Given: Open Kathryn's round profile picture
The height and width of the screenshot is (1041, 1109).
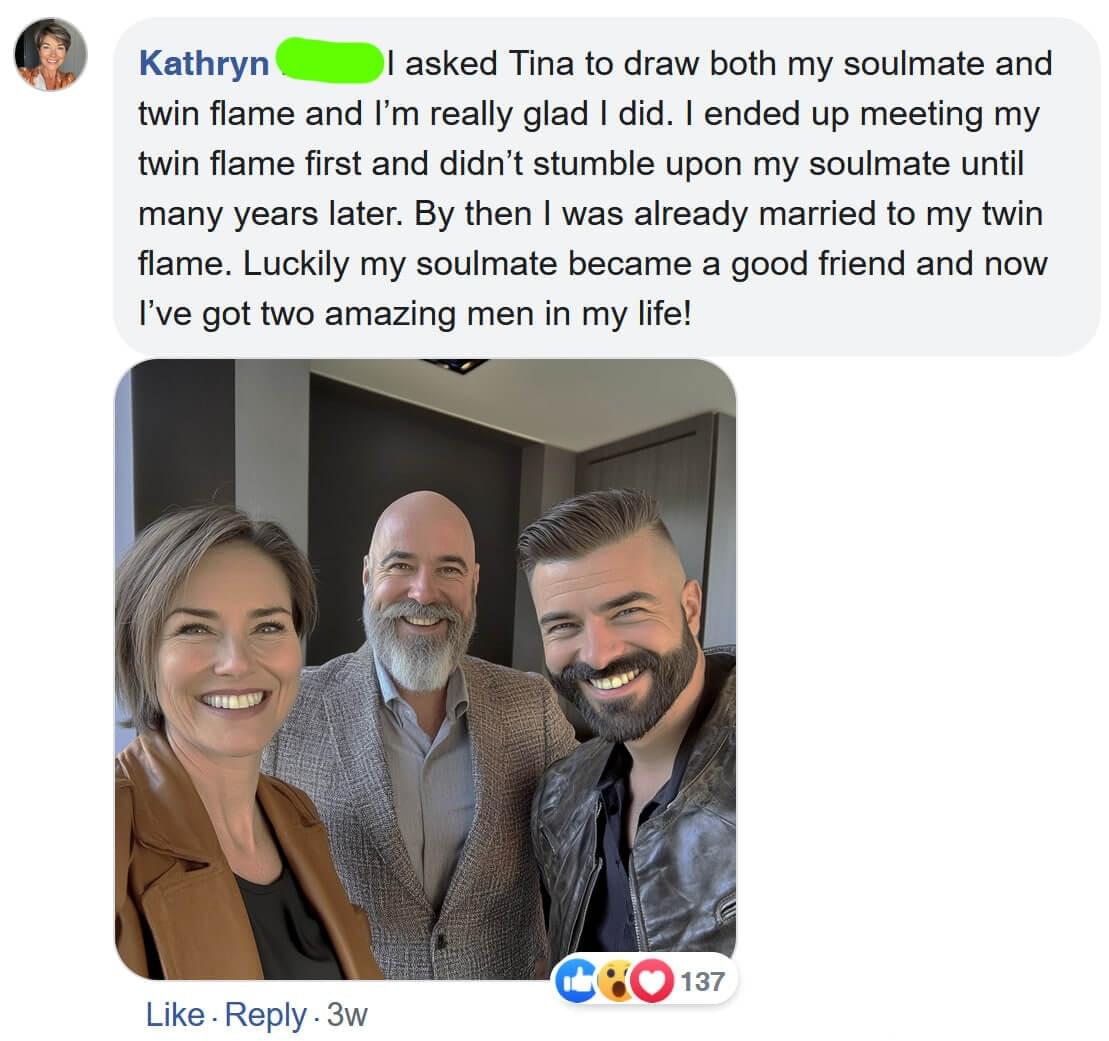Looking at the screenshot, I should pyautogui.click(x=50, y=54).
